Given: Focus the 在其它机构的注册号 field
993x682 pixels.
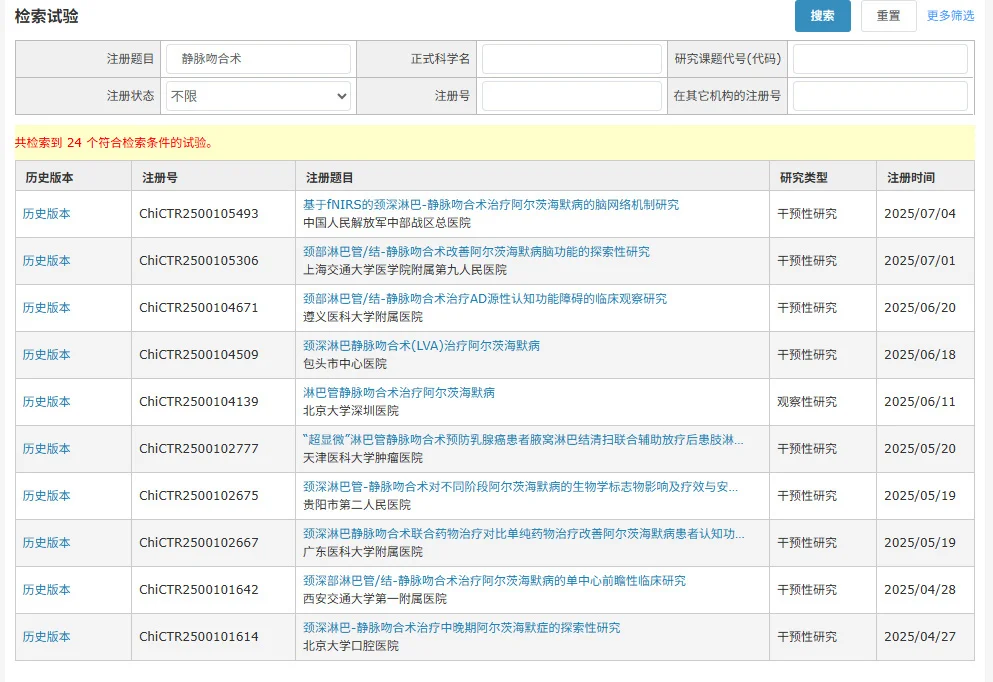Looking at the screenshot, I should pyautogui.click(x=879, y=96).
